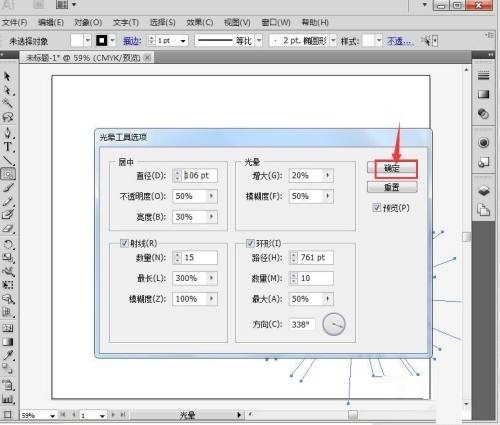Select the highlighted Flare tool
The image size is (500, 425).
pyautogui.click(x=7, y=174)
